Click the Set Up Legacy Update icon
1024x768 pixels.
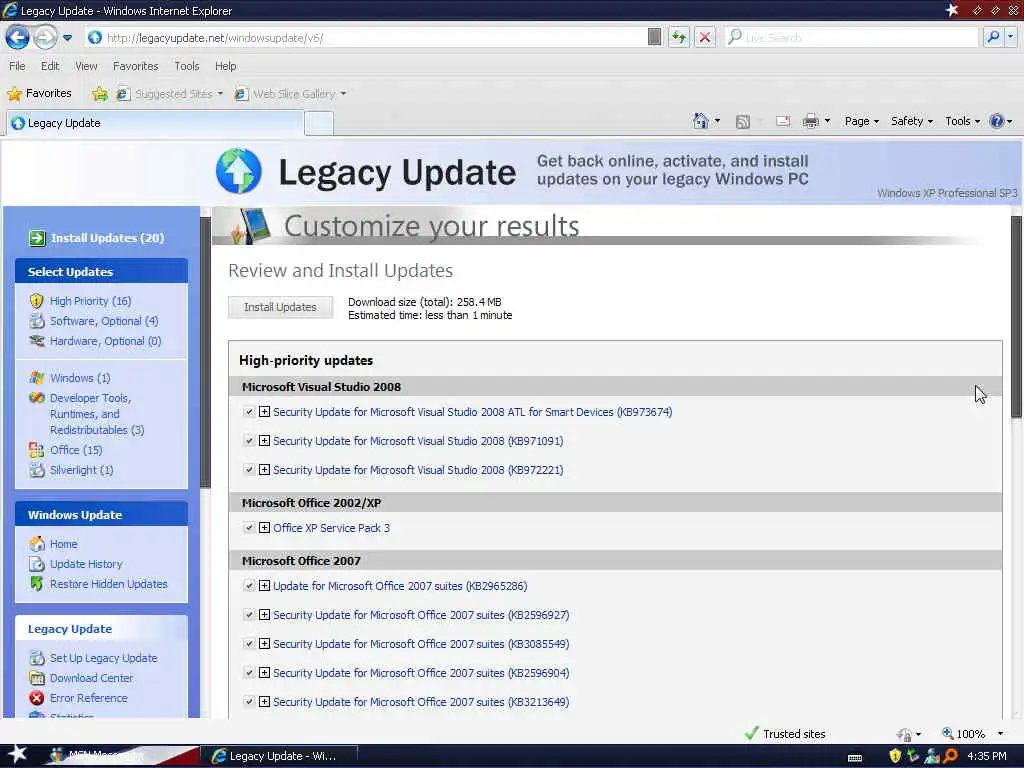pyautogui.click(x=37, y=658)
